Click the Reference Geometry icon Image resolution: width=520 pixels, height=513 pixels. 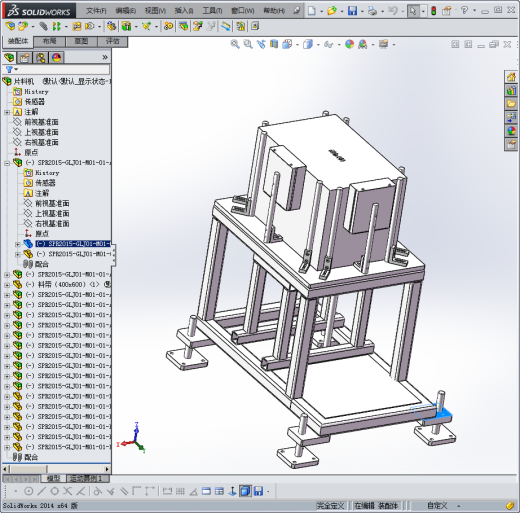pos(146,26)
